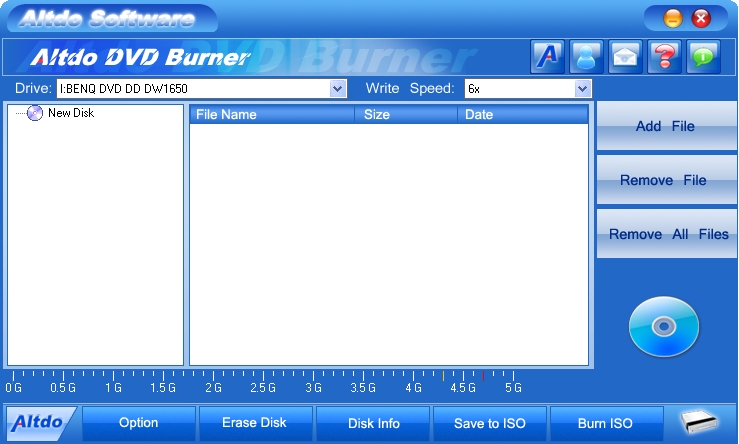The height and width of the screenshot is (444, 739).
Task: Click the Drive field showing BENQ DVD DD DW1650
Action: [202, 89]
